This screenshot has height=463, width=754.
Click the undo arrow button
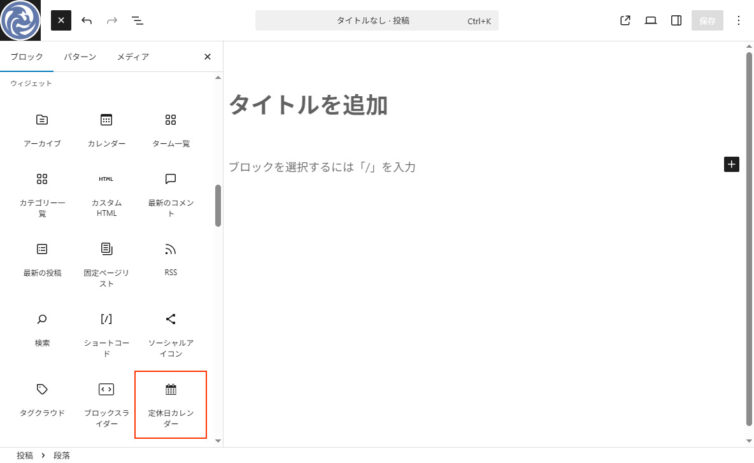[87, 20]
